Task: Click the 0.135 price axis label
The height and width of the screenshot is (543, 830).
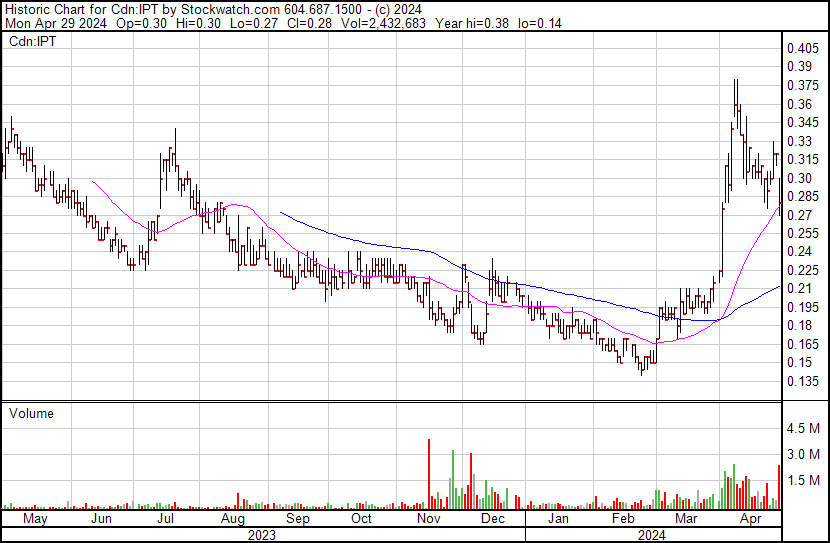Action: tap(802, 382)
